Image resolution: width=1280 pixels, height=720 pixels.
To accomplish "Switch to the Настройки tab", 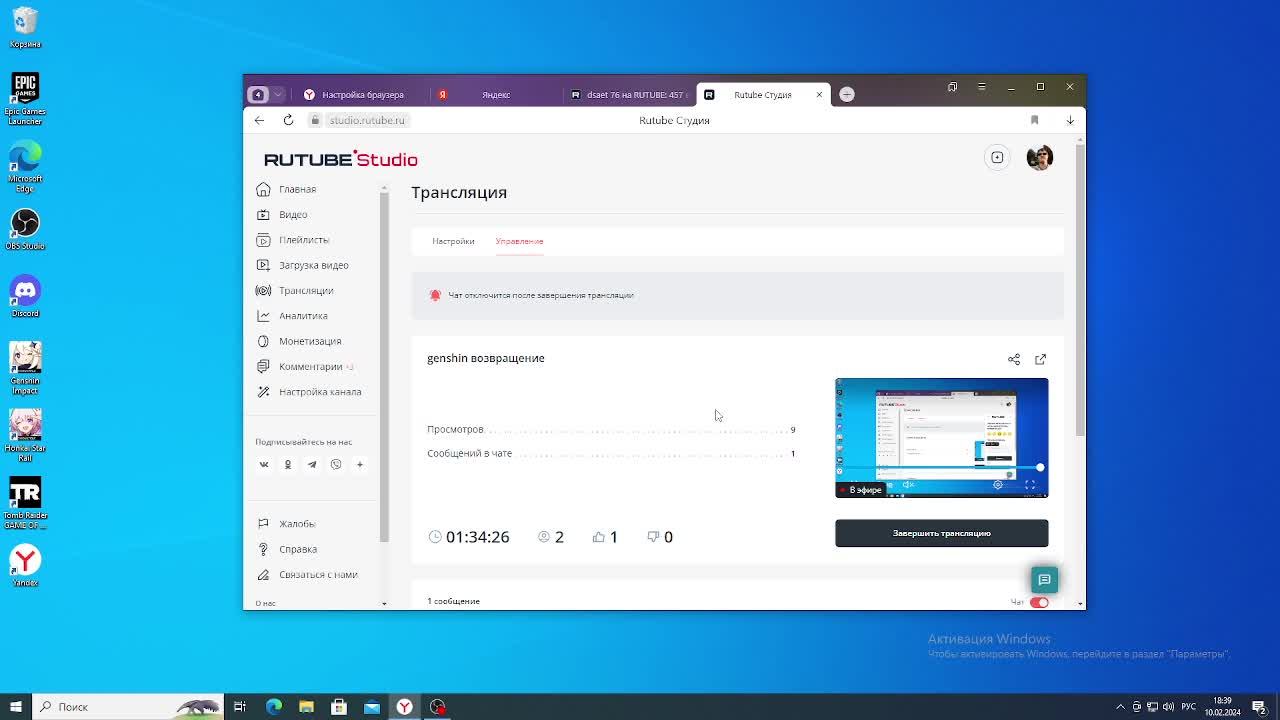I will (453, 241).
